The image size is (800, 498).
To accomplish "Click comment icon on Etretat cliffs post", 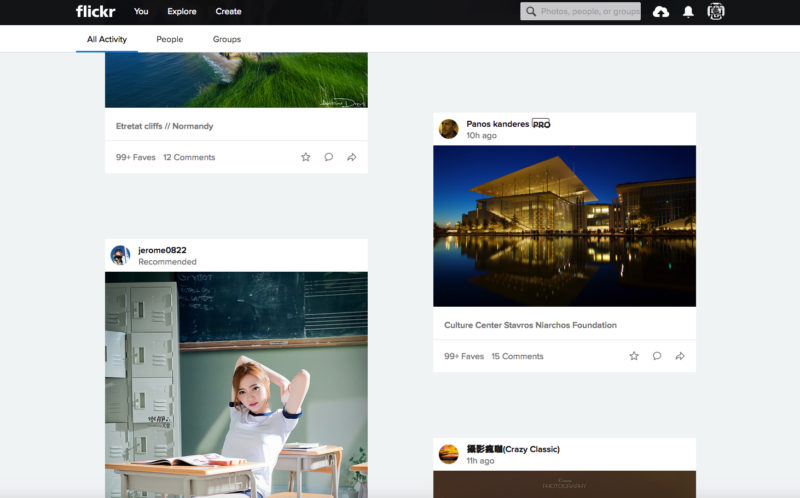I will 329,157.
